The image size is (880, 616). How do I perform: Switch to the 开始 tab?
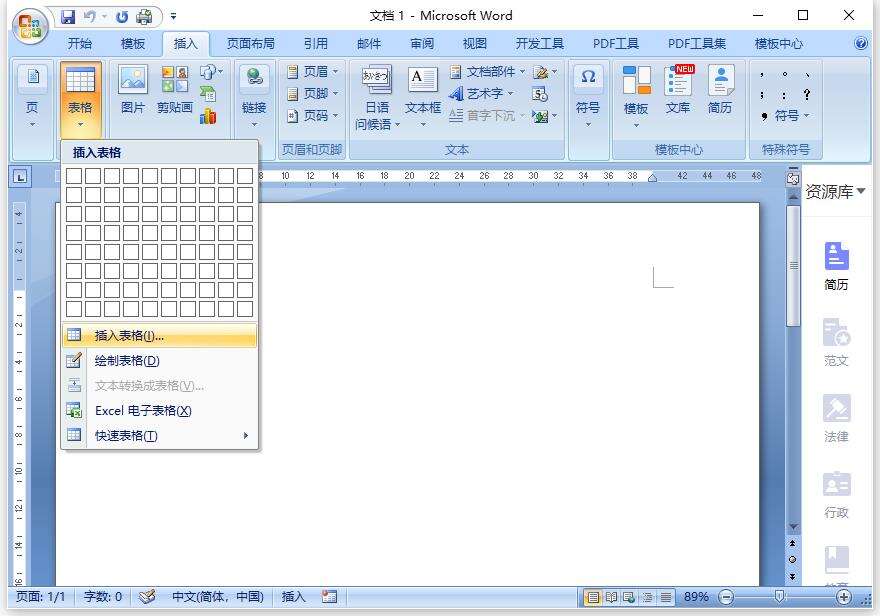(x=80, y=44)
